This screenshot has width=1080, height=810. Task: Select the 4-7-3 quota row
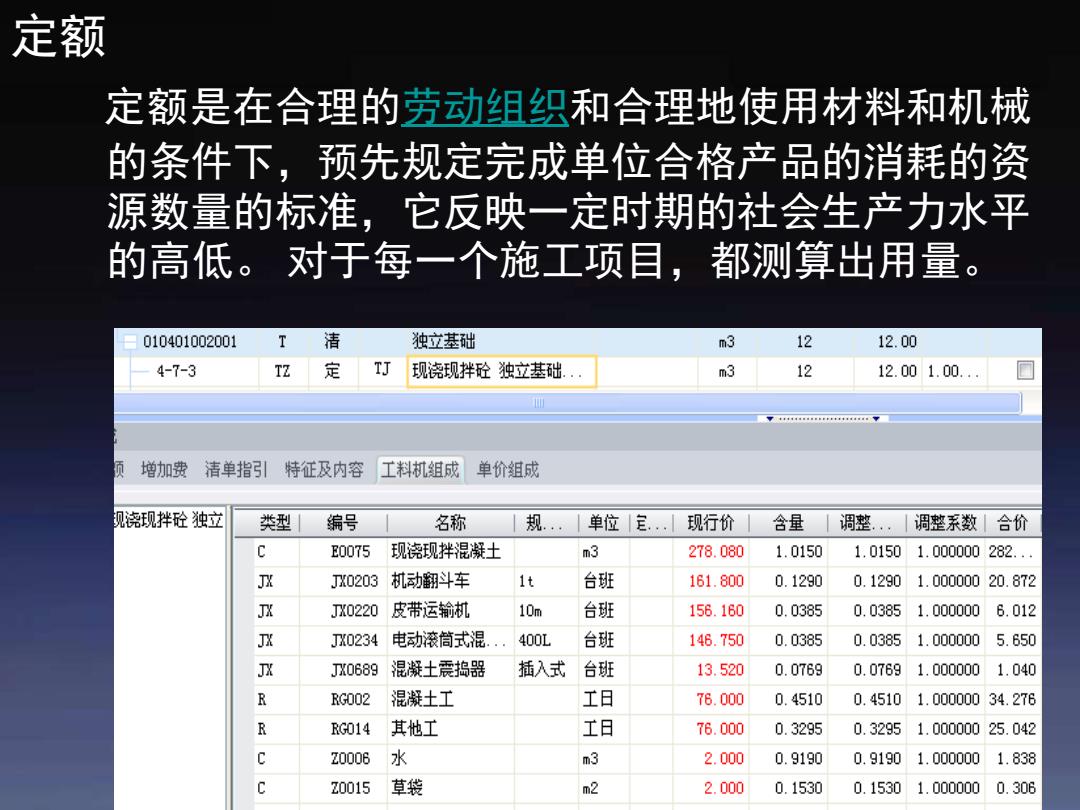tap(176, 371)
